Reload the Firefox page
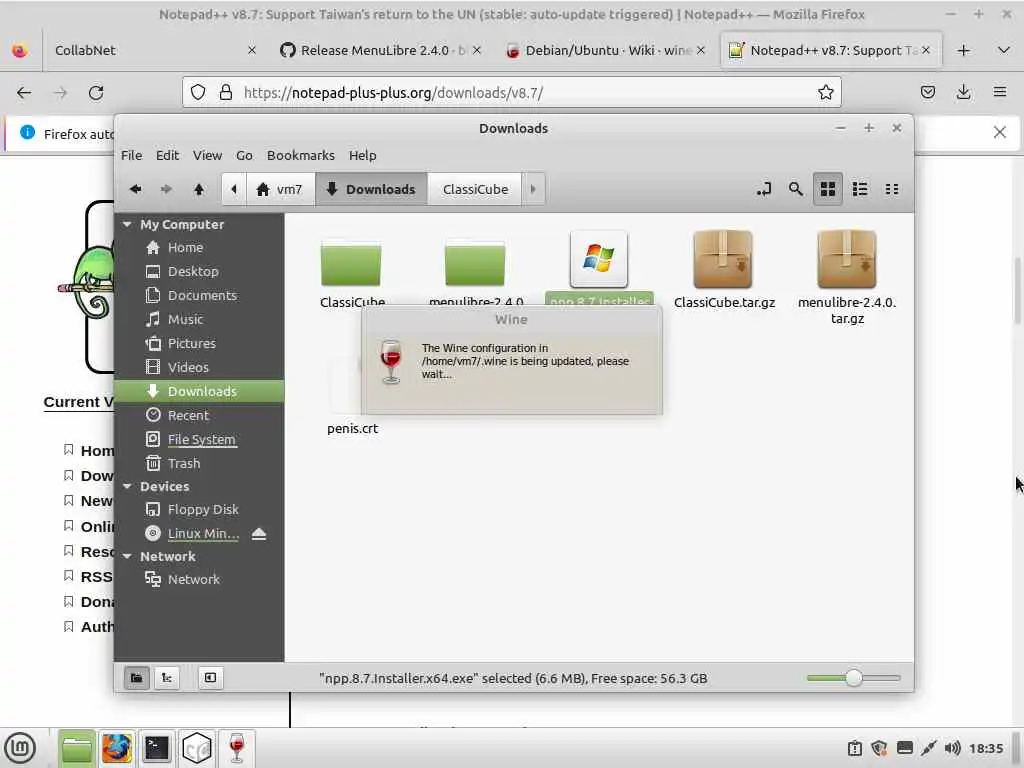 click(96, 93)
